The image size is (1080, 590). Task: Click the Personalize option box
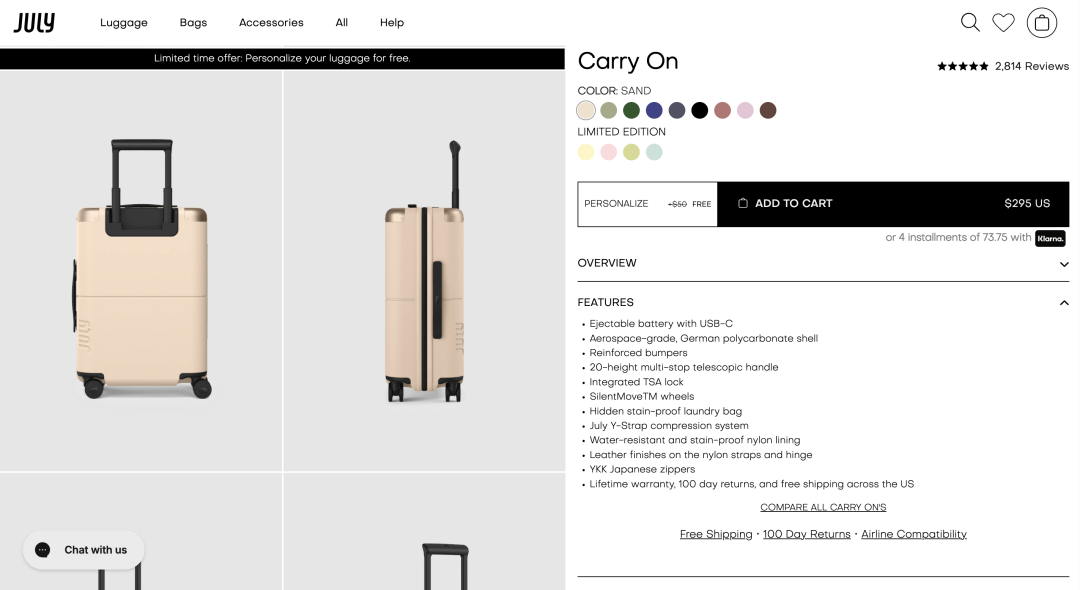click(x=647, y=204)
